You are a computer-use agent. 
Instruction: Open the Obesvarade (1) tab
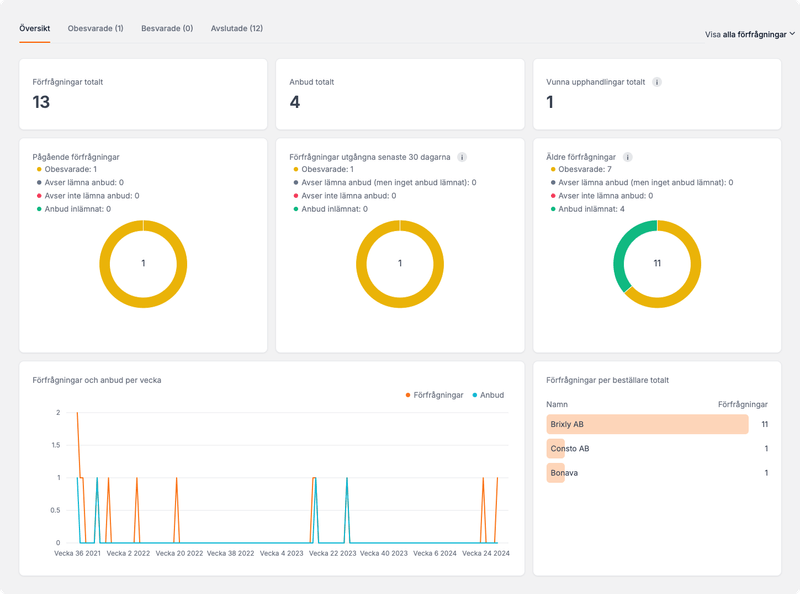coord(95,29)
